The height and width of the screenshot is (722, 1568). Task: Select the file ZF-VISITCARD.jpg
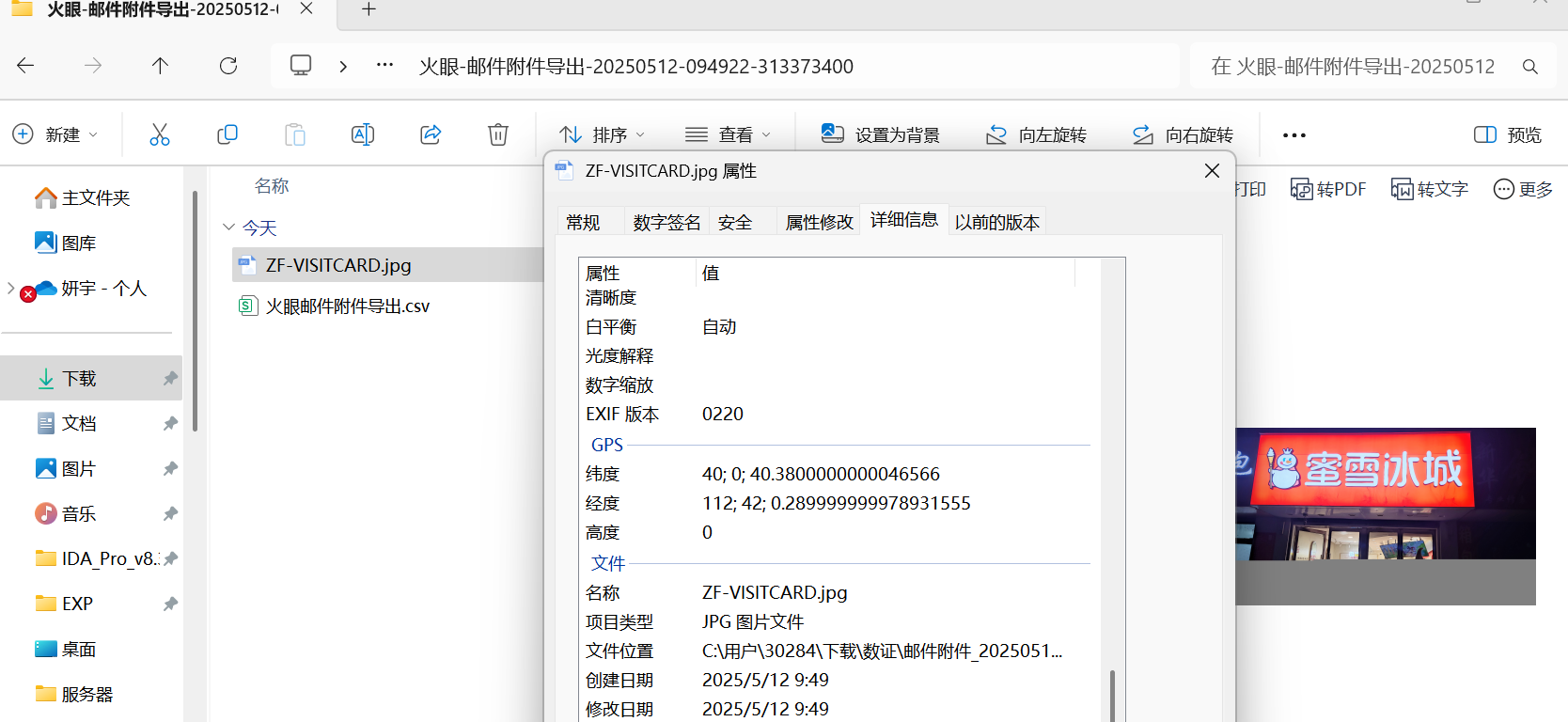point(387,265)
